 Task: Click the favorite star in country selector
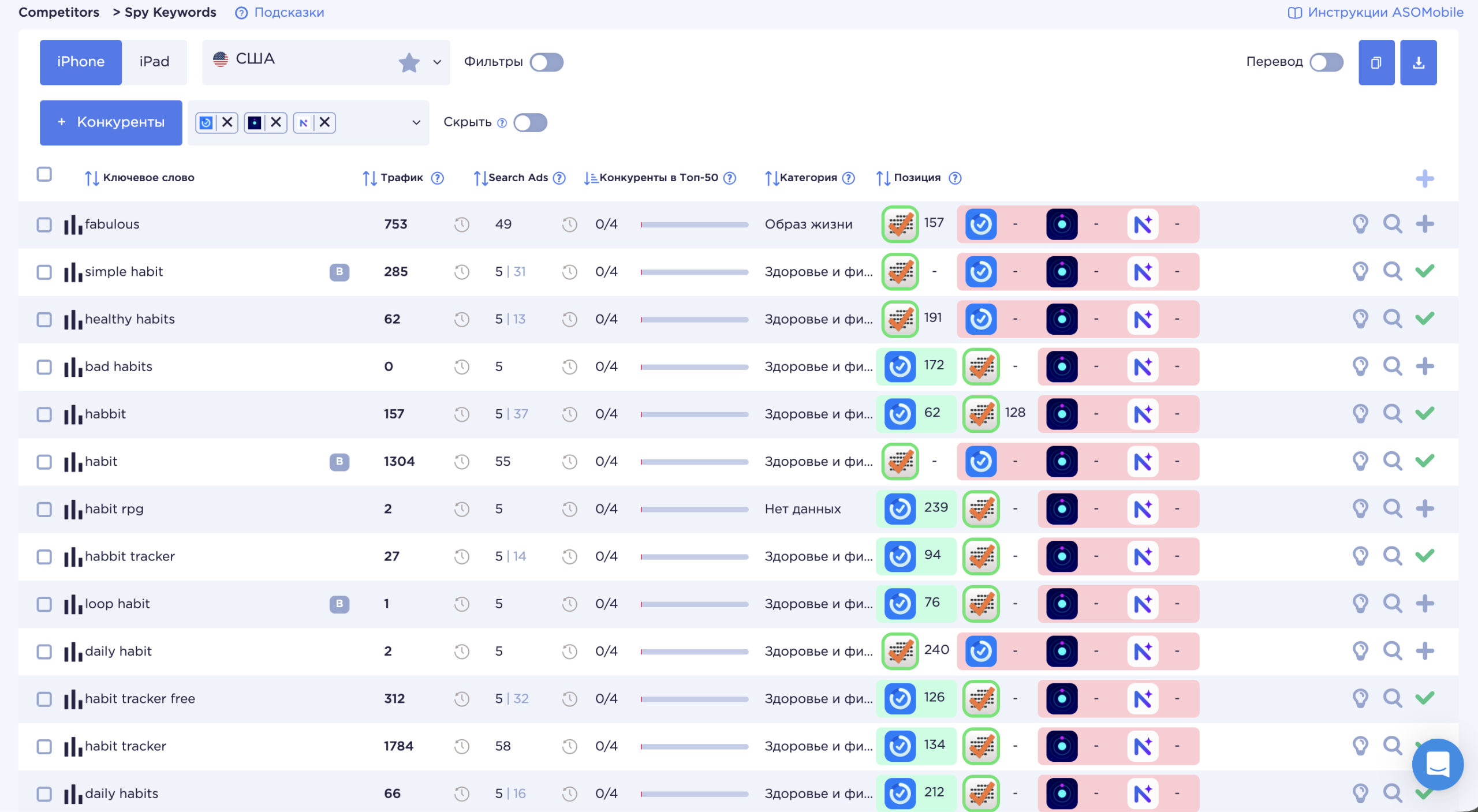409,62
